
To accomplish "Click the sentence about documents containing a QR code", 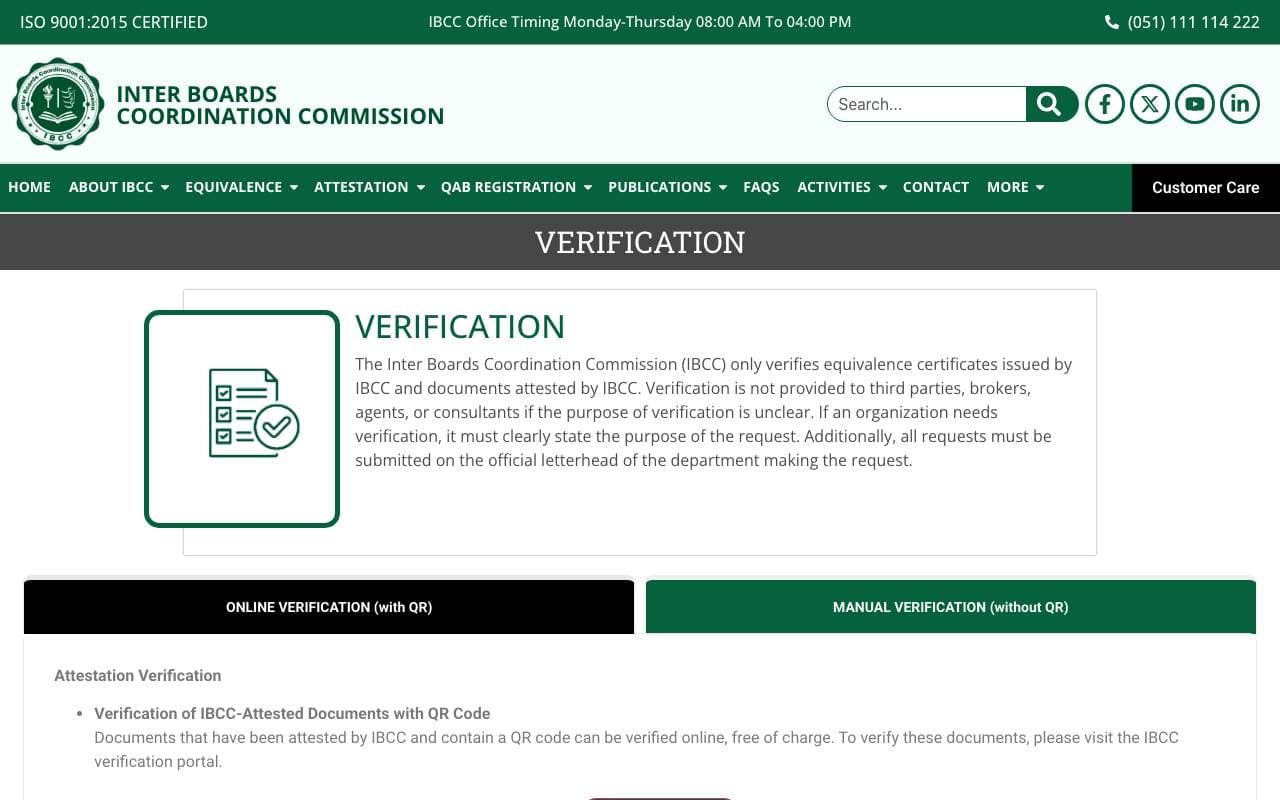I will tap(636, 749).
